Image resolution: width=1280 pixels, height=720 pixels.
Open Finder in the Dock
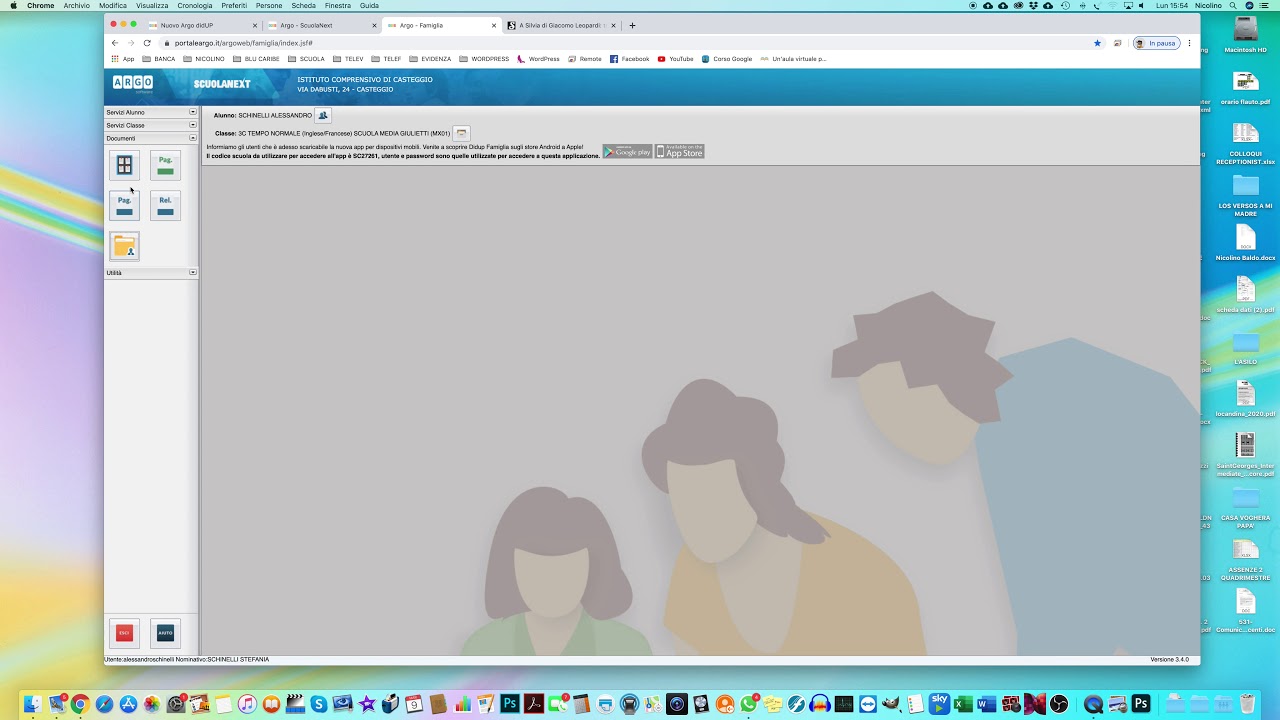(32, 704)
